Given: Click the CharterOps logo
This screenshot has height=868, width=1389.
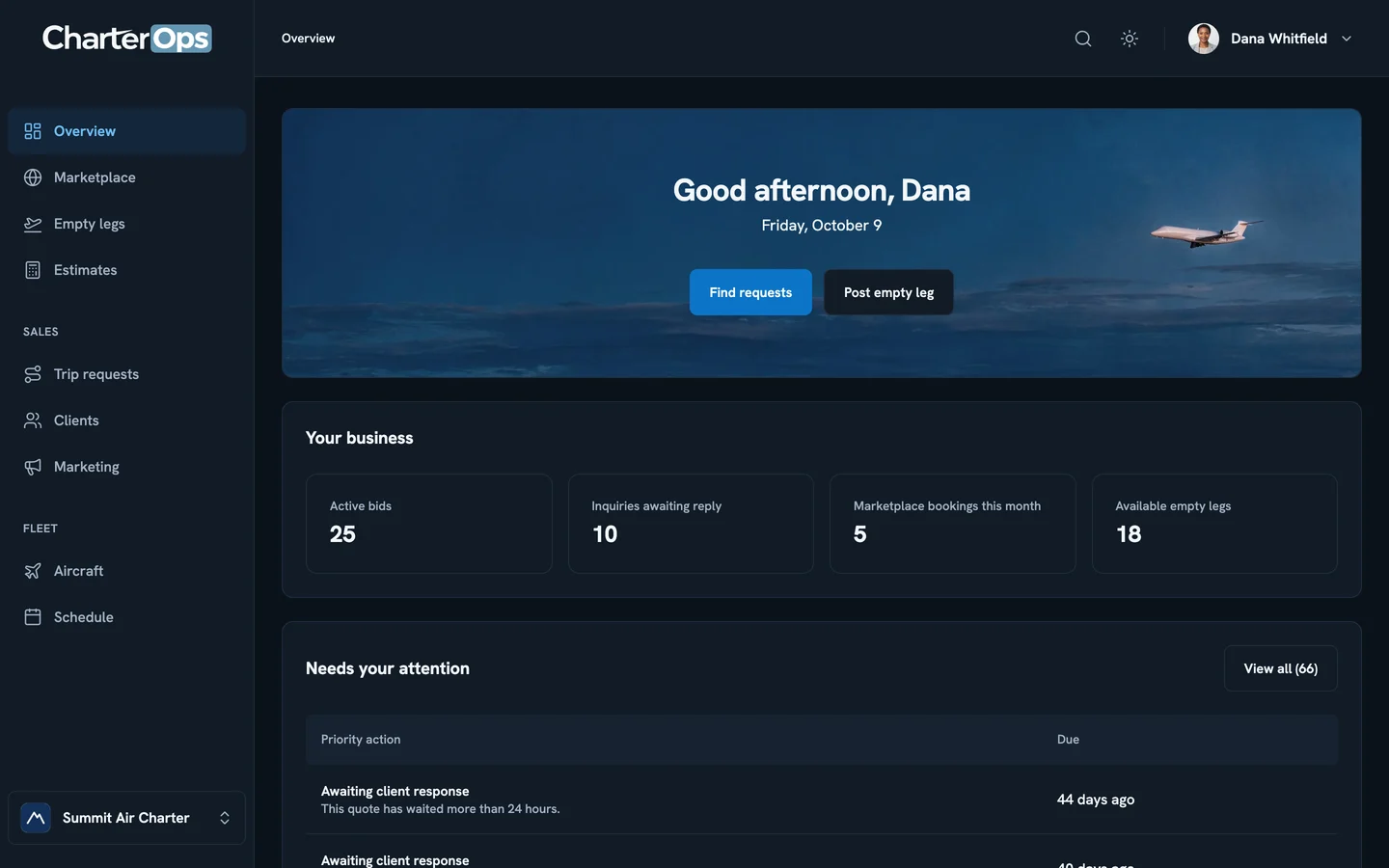Looking at the screenshot, I should pos(126,38).
